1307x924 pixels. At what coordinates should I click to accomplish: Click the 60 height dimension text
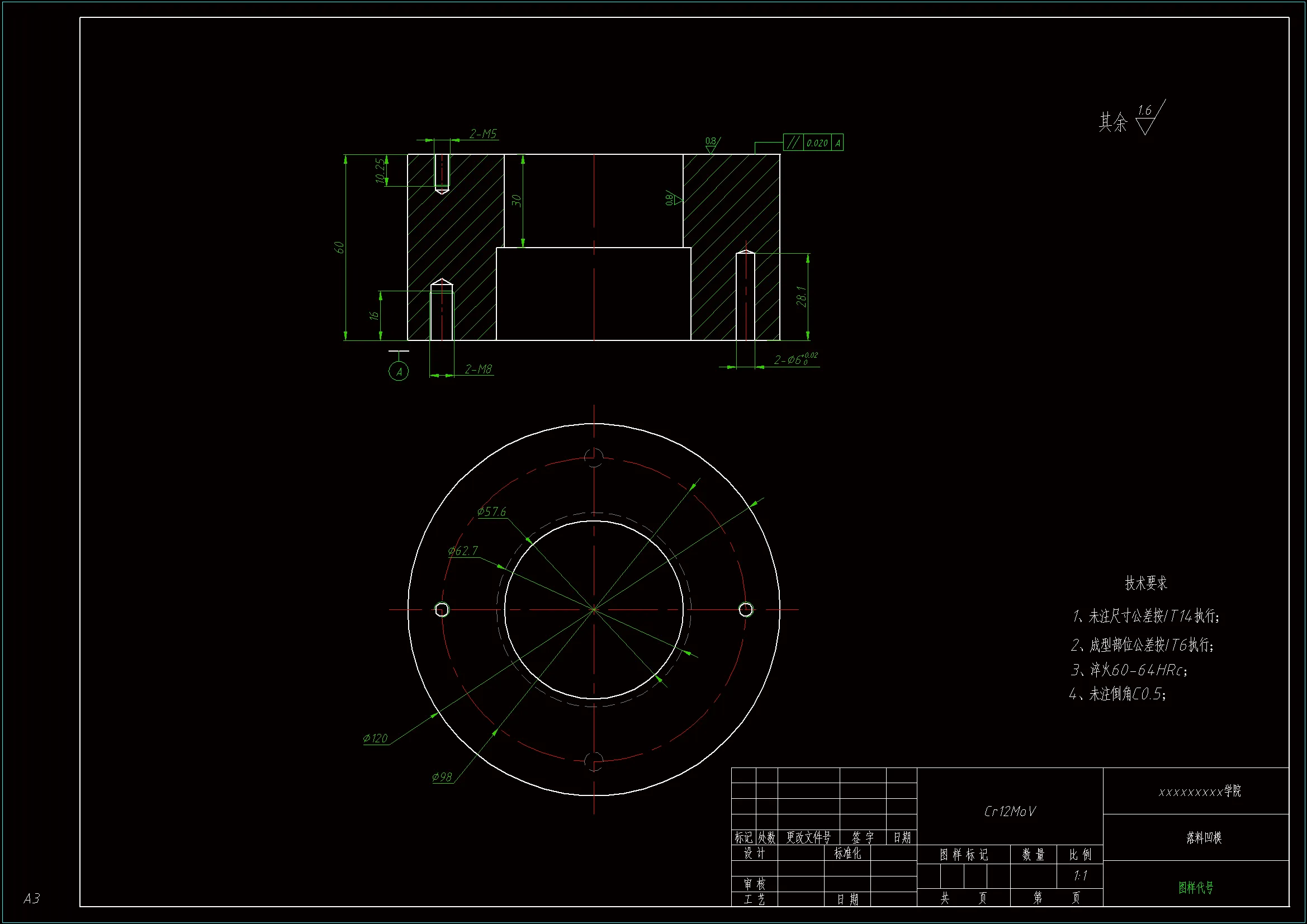[x=339, y=248]
